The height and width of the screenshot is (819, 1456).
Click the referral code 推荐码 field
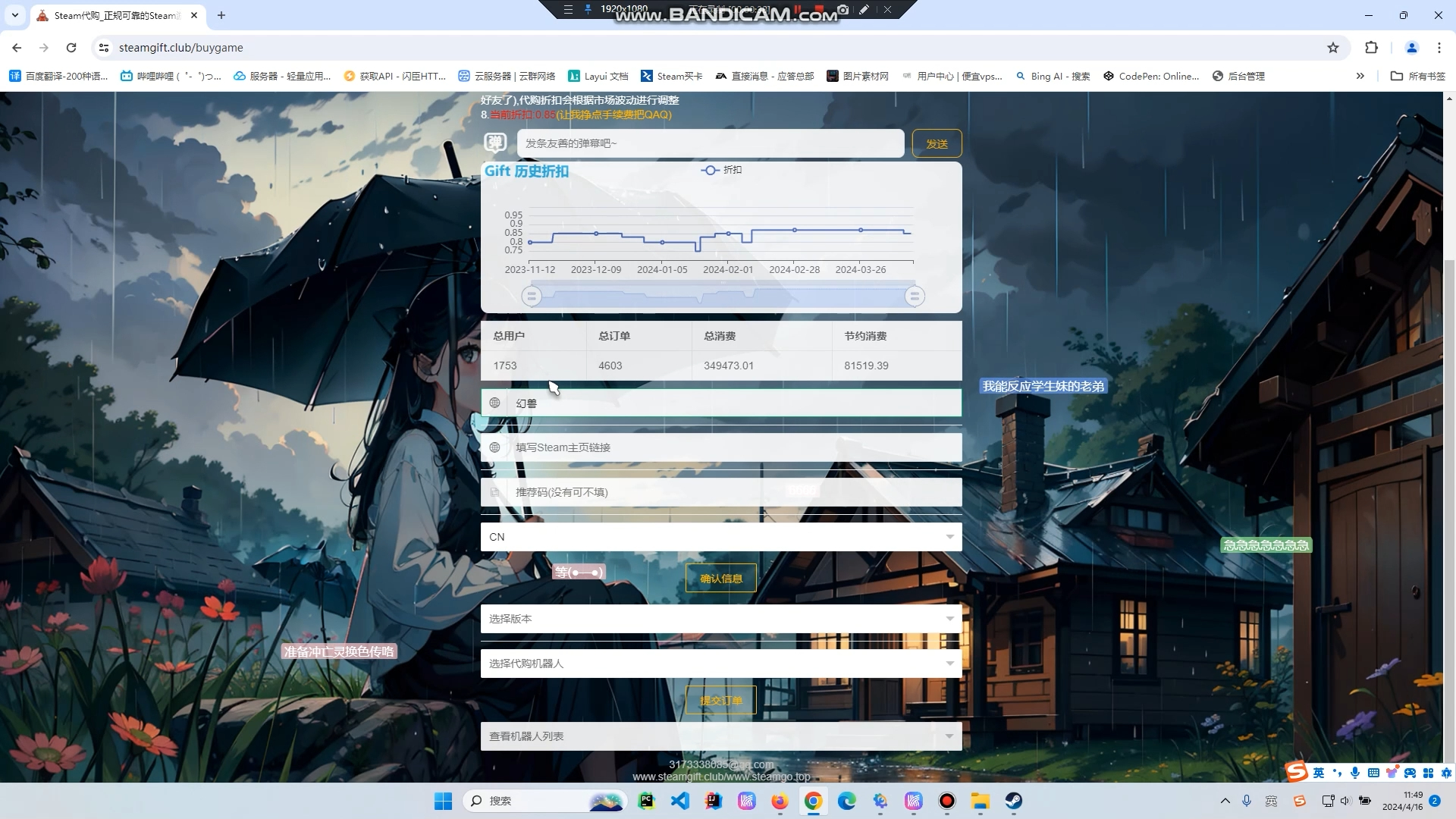click(721, 492)
